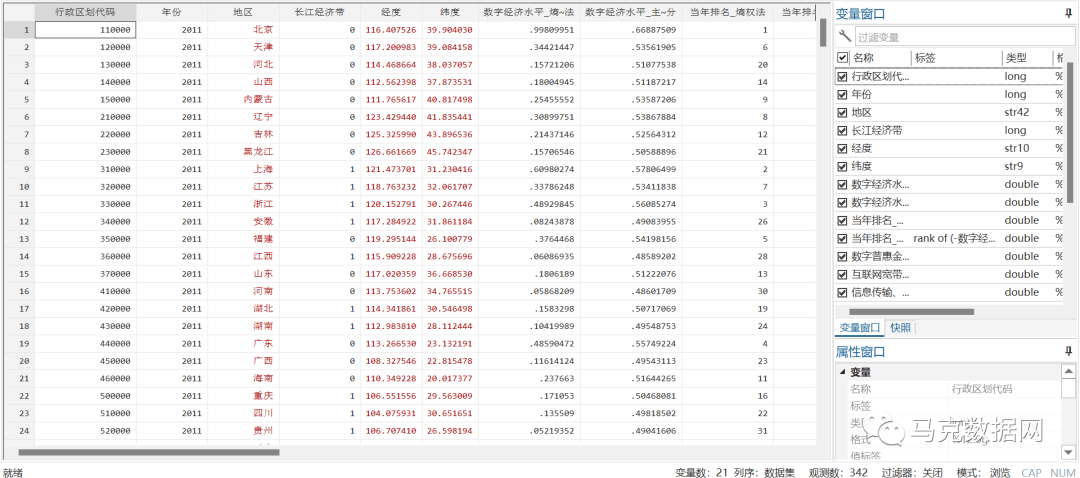This screenshot has width=1080, height=478.
Task: Collapse the 变量 section in 属性窗口
Action: point(842,372)
